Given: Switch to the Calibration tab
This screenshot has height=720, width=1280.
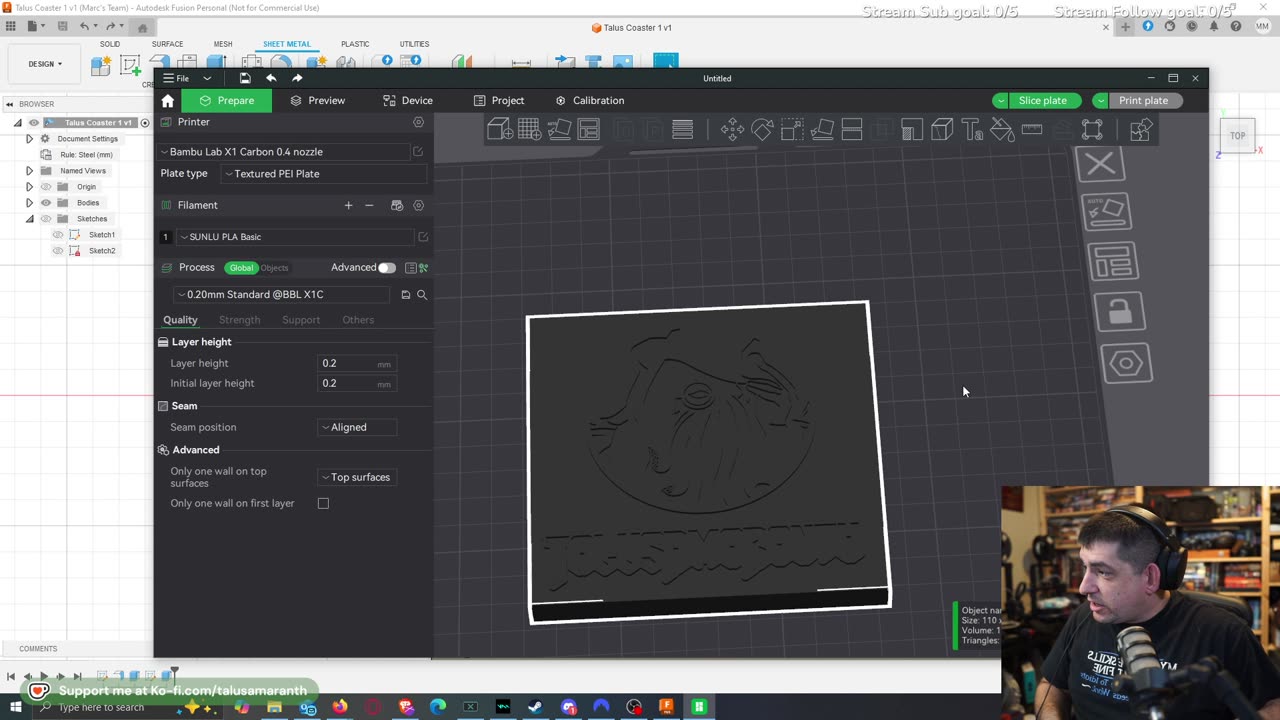Looking at the screenshot, I should (590, 101).
